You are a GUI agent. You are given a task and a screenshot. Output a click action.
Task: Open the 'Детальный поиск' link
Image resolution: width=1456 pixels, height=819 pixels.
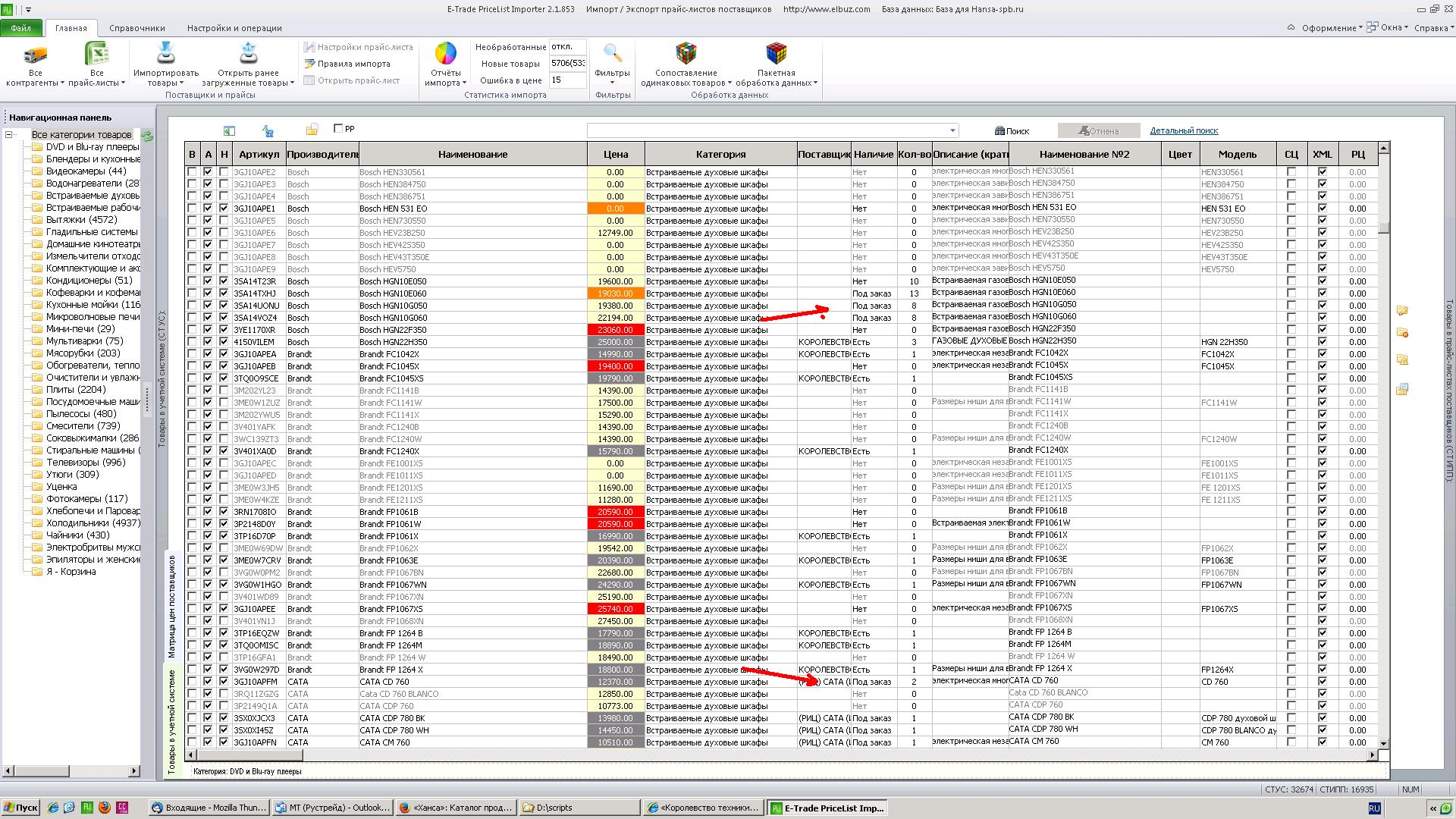coord(1184,130)
